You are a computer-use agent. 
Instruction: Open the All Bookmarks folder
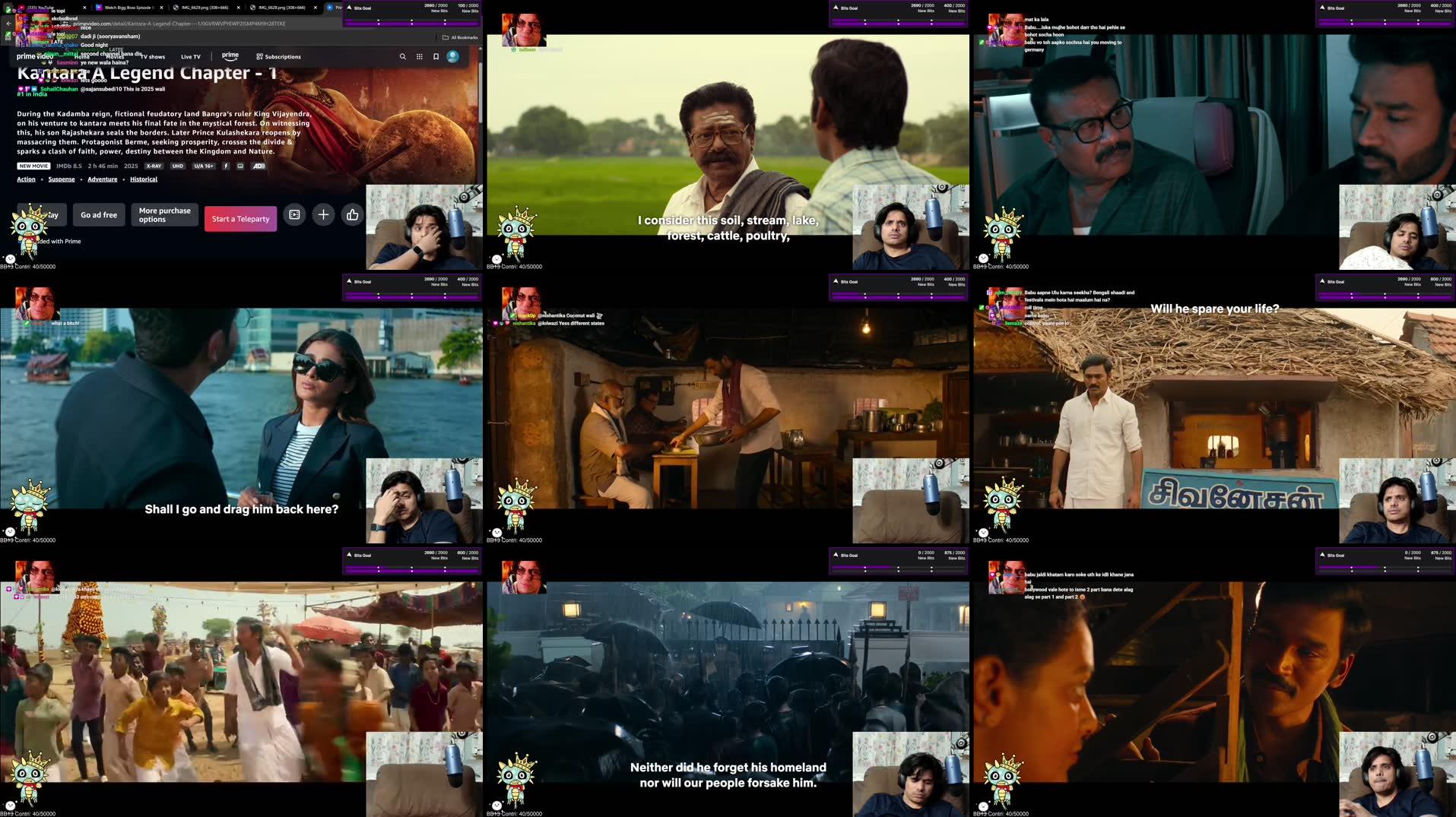point(461,37)
